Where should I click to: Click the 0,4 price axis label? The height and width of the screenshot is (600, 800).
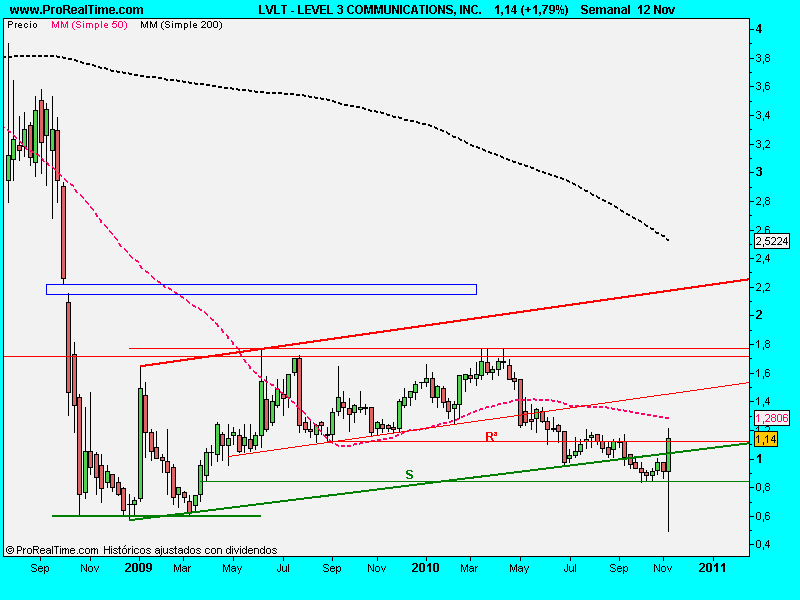(x=764, y=544)
